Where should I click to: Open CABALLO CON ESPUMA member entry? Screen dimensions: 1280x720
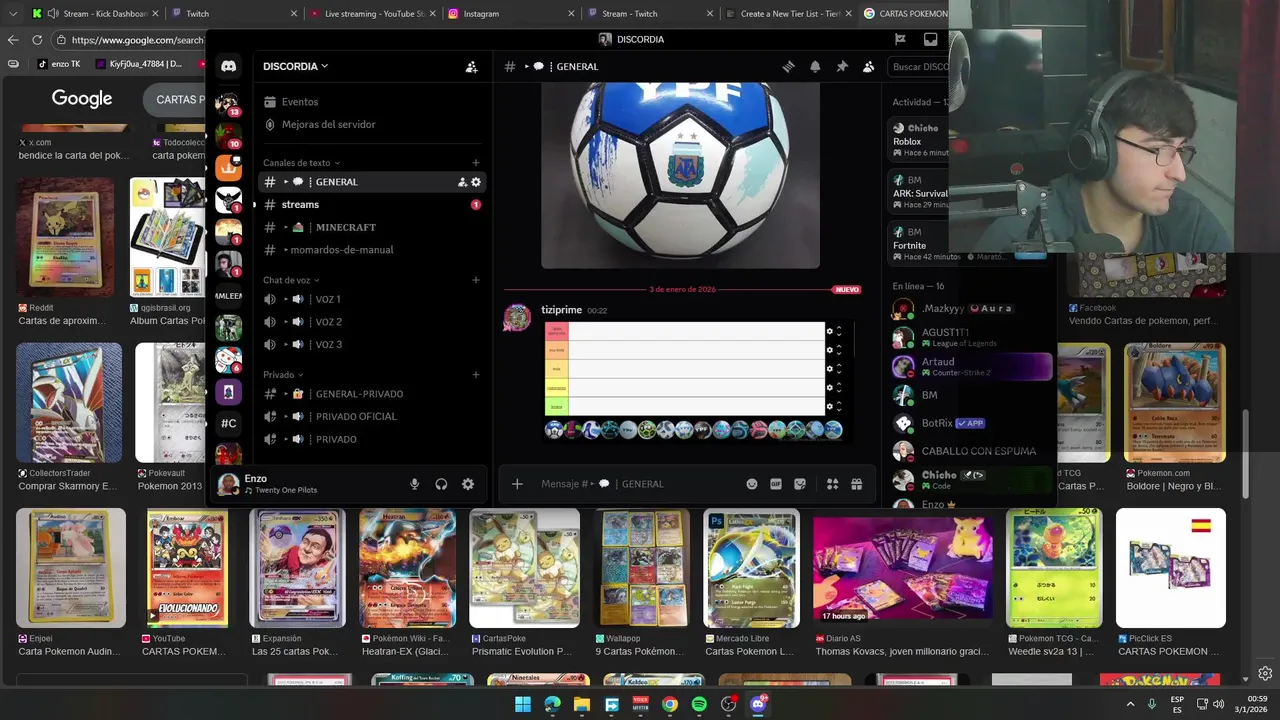coord(971,451)
